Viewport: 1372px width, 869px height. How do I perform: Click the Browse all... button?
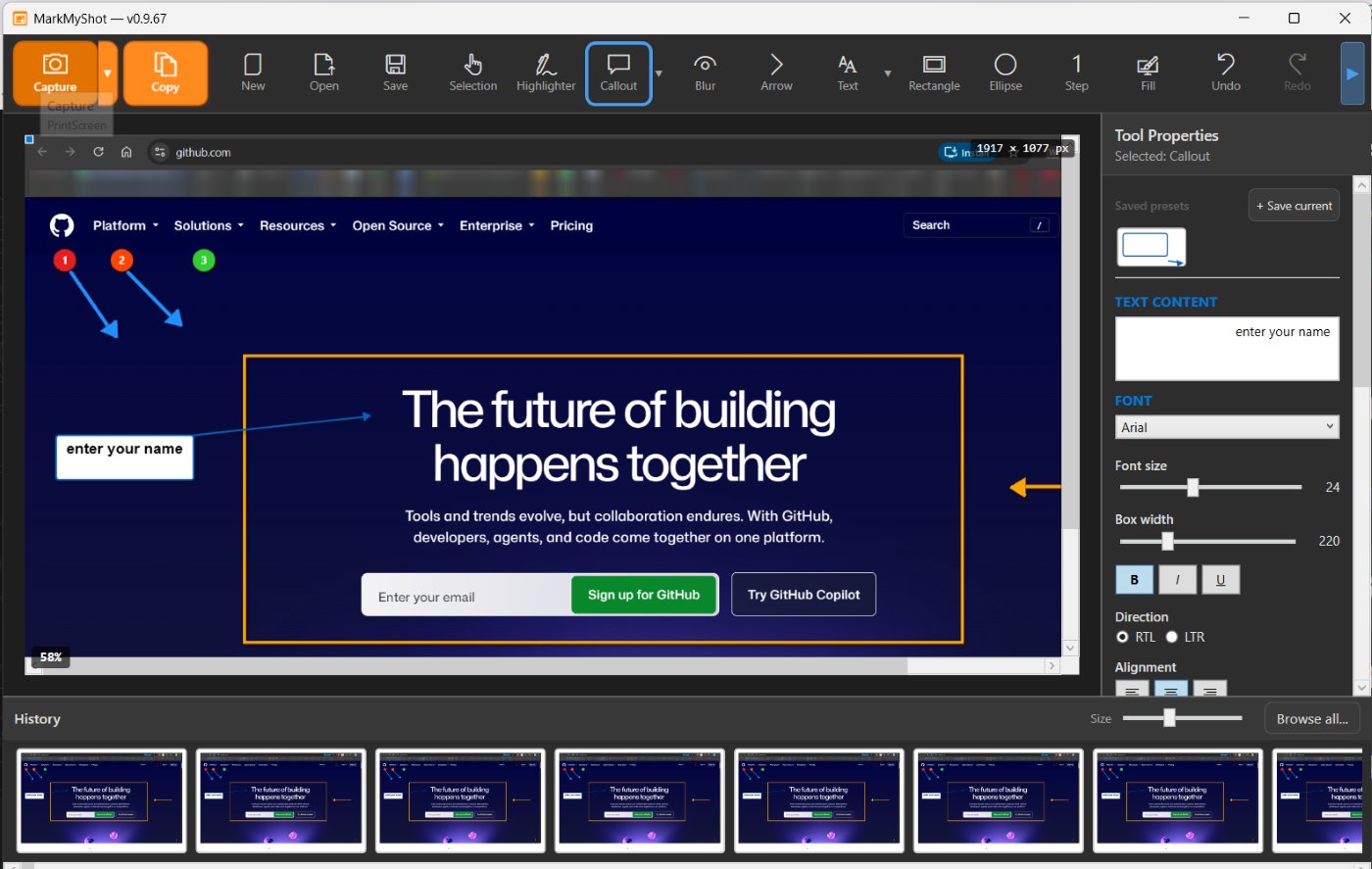(1312, 718)
